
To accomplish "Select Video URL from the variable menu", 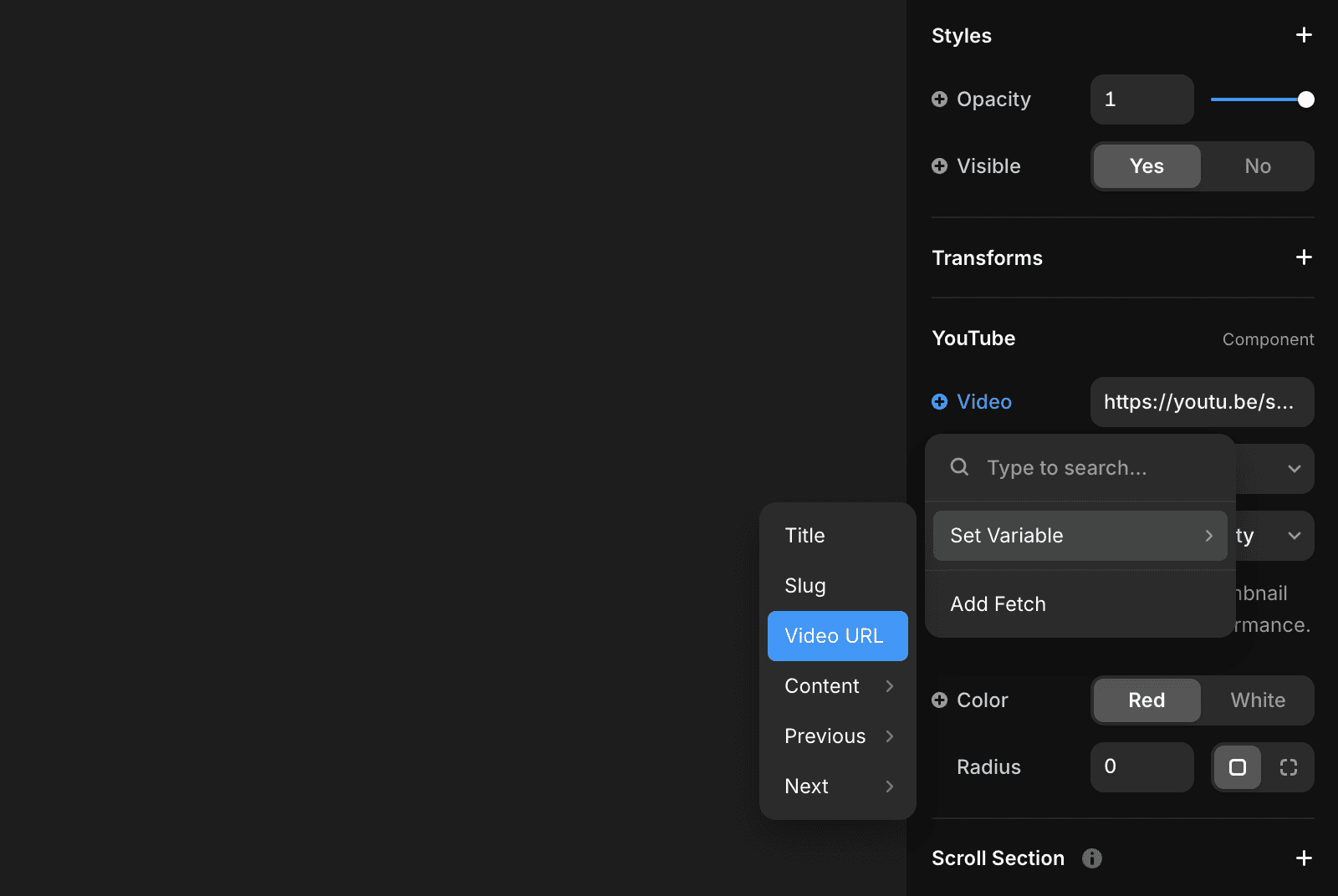I will coord(835,635).
